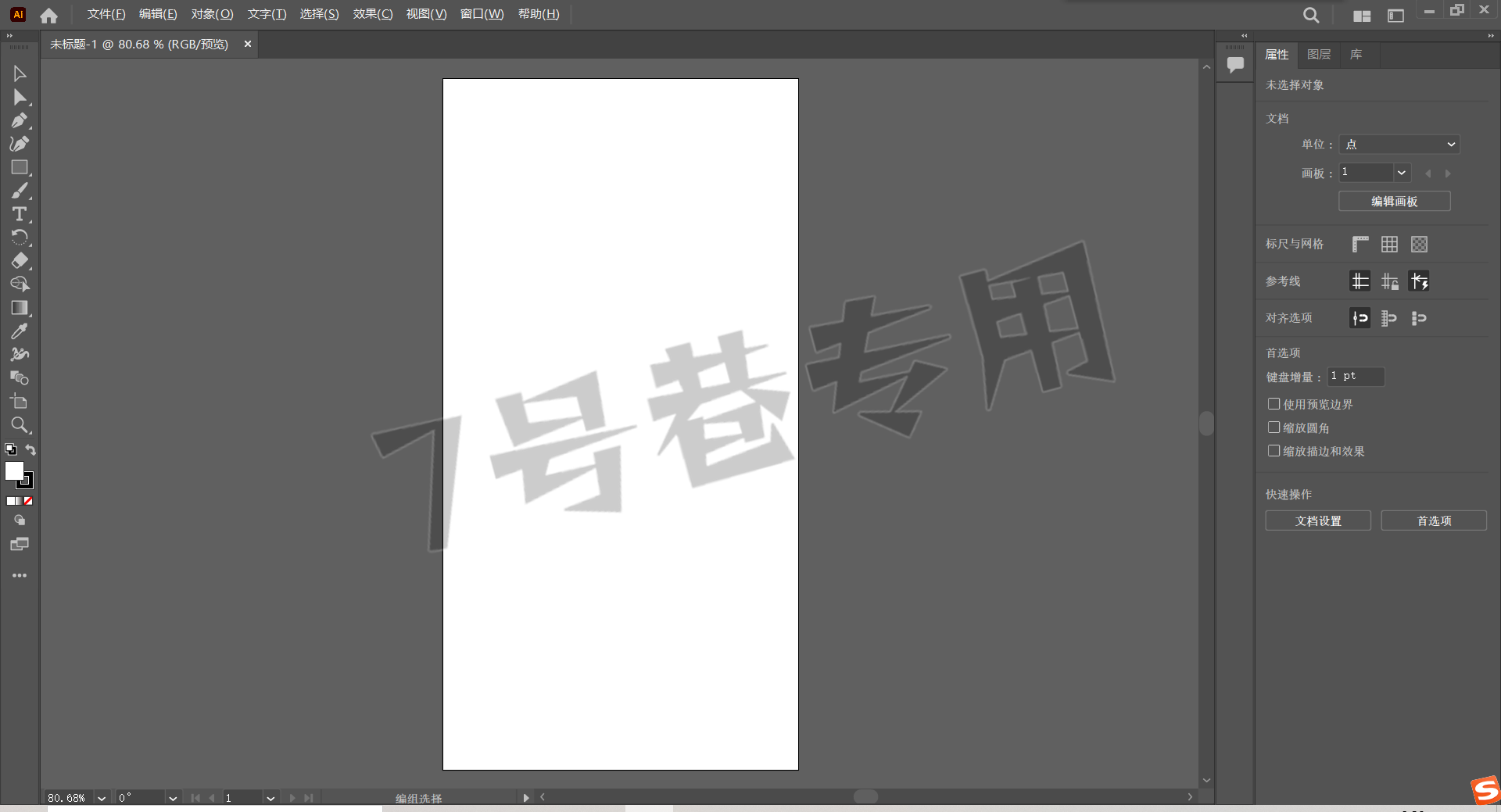Swap fill and stroke colors
Viewport: 1501px width, 812px height.
coord(30,449)
